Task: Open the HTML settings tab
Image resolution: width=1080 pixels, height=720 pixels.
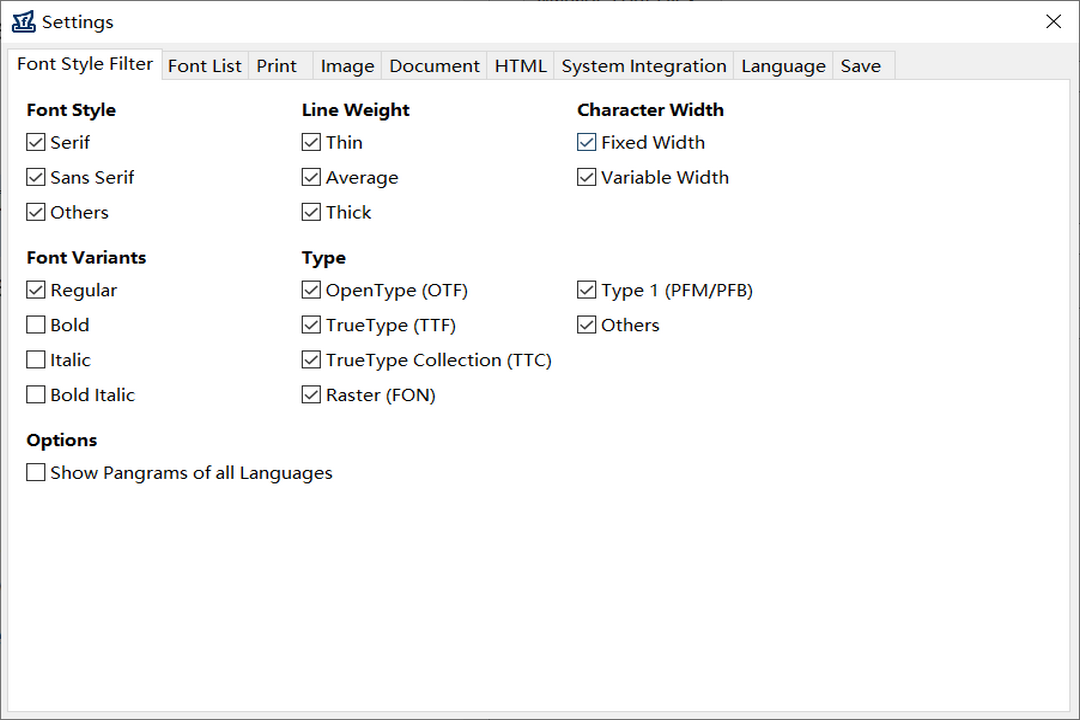Action: pyautogui.click(x=520, y=66)
